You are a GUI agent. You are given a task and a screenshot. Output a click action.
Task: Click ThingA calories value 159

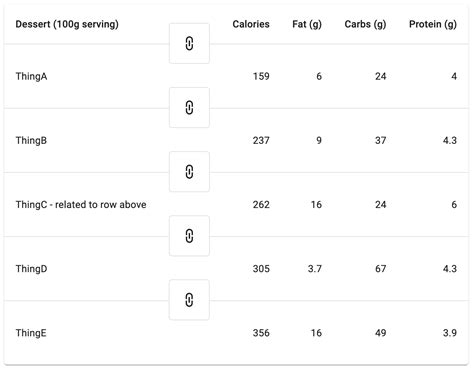tap(261, 76)
